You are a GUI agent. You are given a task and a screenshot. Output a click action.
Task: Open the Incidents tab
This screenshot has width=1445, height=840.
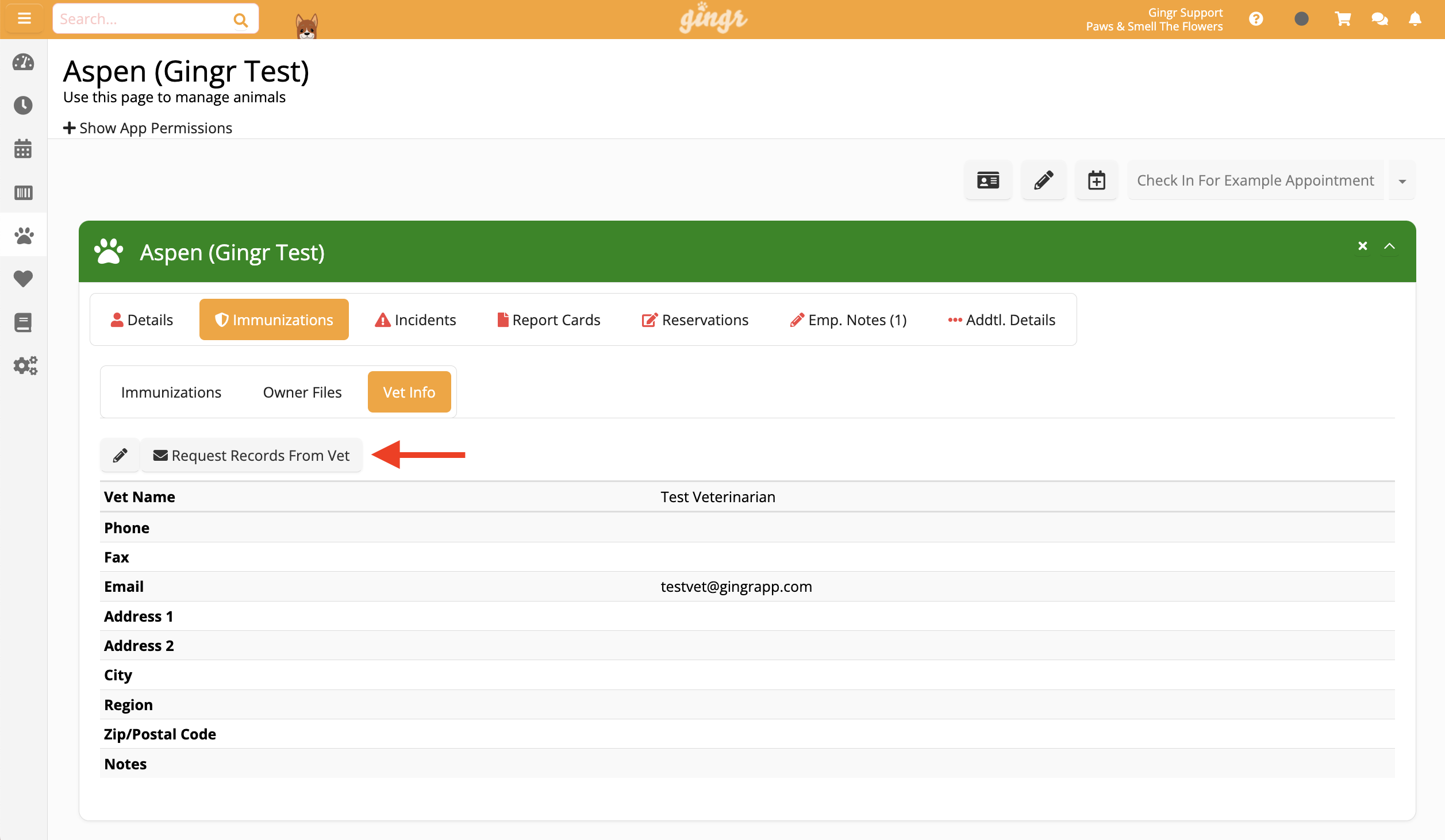415,319
